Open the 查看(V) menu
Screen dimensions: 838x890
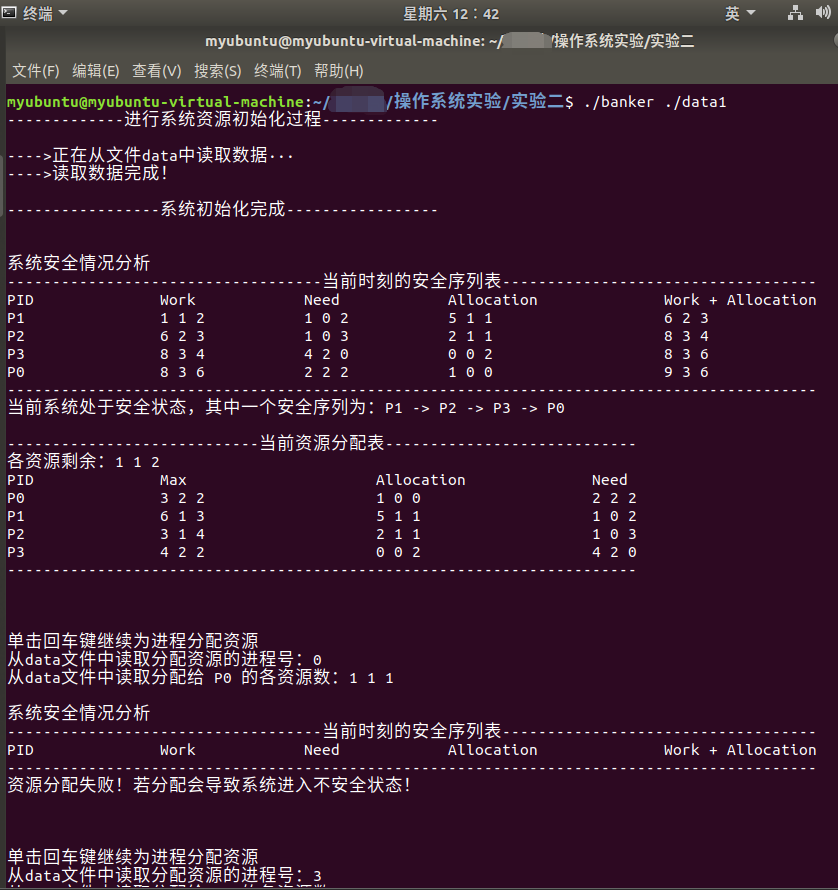coord(157,71)
